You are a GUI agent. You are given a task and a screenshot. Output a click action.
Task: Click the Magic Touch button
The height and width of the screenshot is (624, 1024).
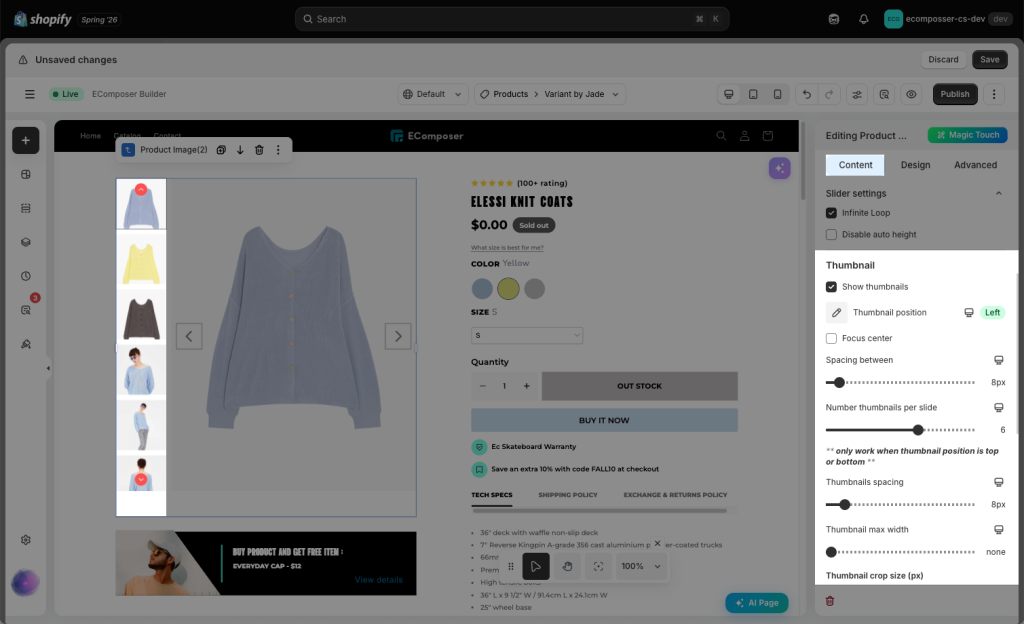(967, 135)
